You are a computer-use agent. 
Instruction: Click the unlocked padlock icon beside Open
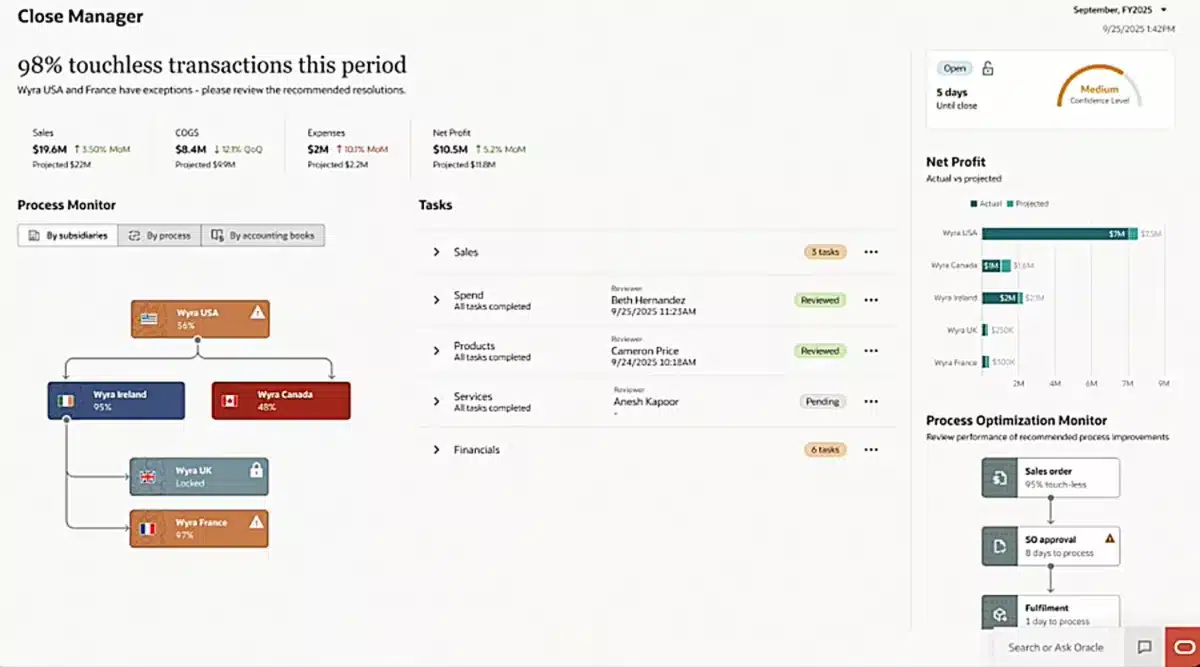click(988, 69)
